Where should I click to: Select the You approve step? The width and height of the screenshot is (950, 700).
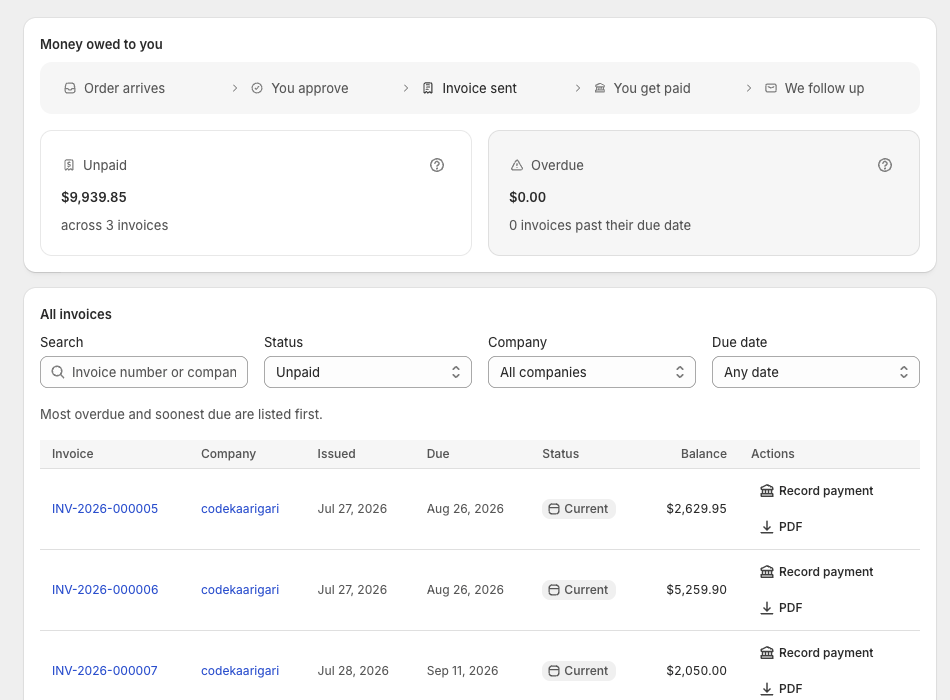(300, 88)
